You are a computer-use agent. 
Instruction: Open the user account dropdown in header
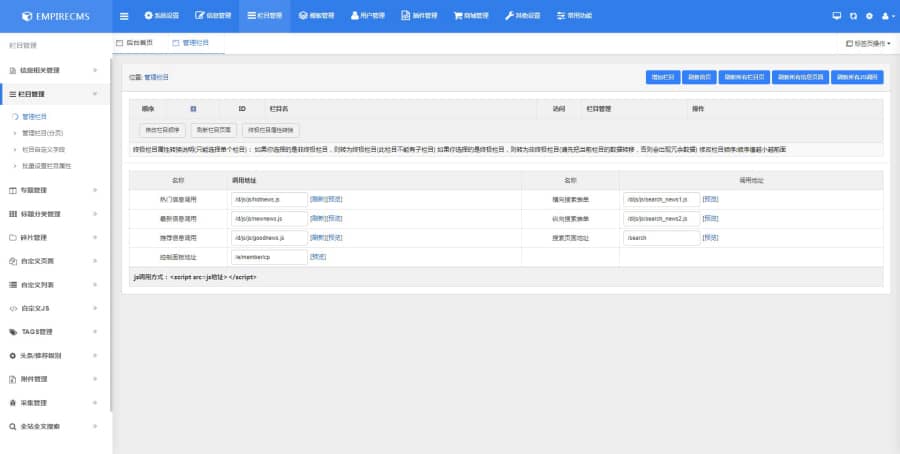(888, 16)
